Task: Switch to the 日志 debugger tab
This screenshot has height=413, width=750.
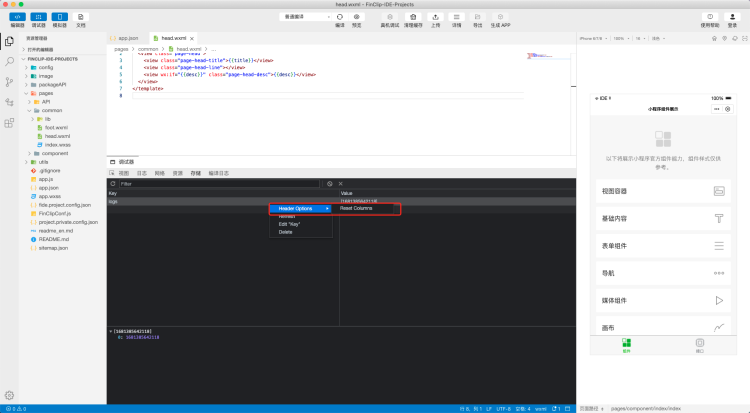Action: [x=142, y=173]
